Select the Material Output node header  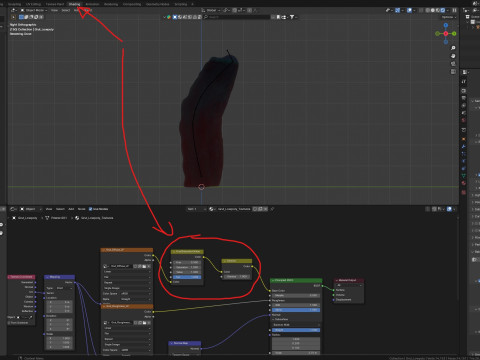tap(349, 280)
